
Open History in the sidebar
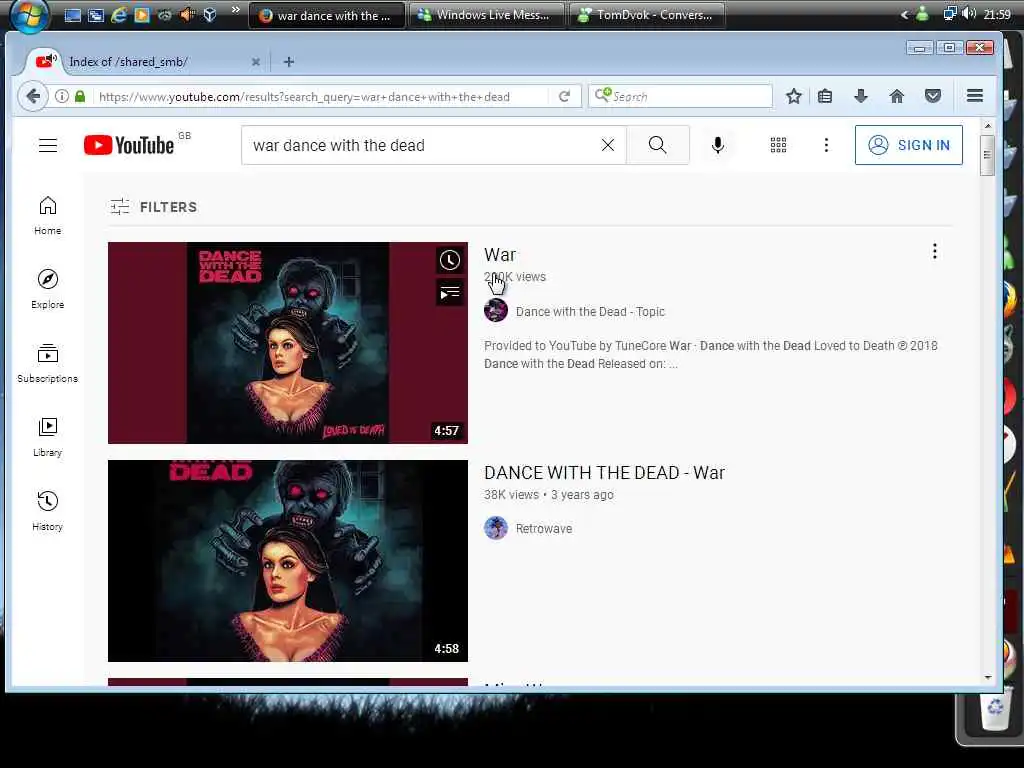(48, 511)
